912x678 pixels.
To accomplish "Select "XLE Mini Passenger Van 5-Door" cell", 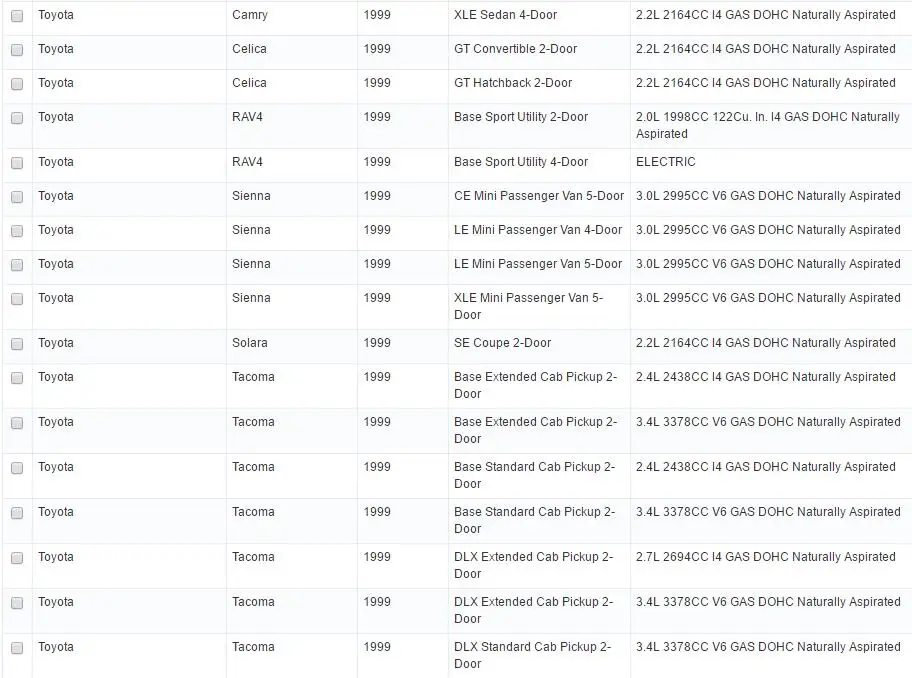I will (528, 306).
